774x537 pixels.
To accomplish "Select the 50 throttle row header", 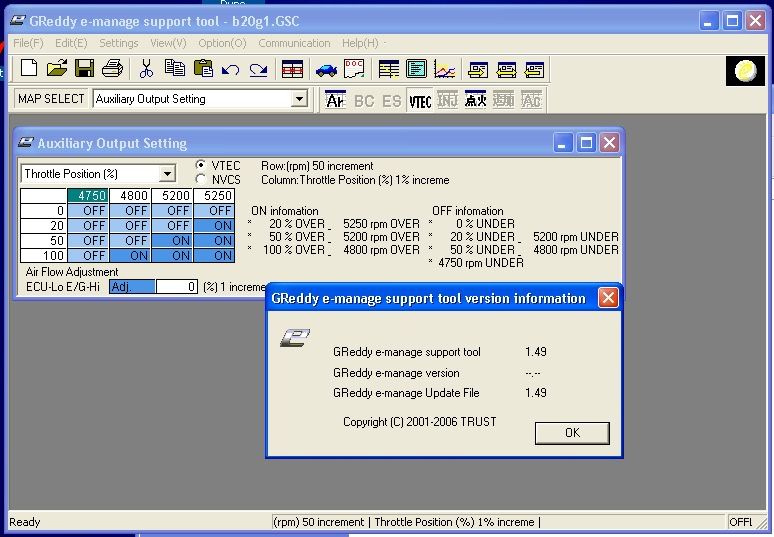I will 43,240.
